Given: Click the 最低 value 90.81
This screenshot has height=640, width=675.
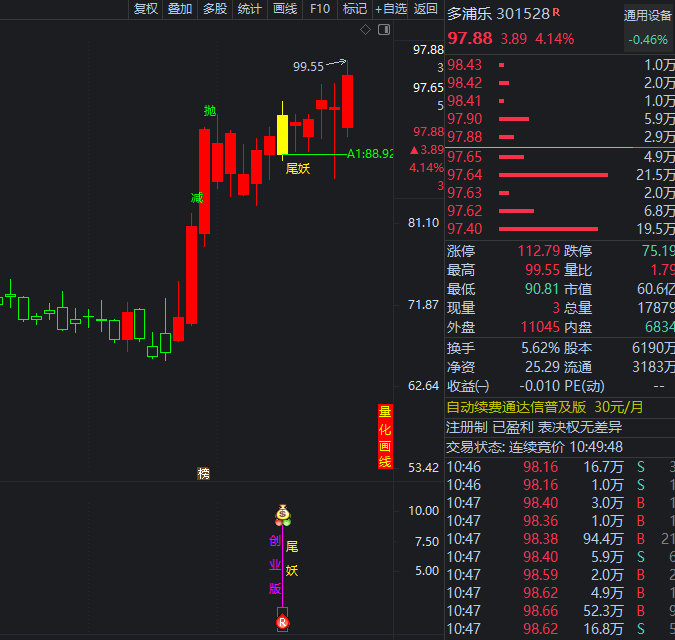Looking at the screenshot, I should (542, 289).
